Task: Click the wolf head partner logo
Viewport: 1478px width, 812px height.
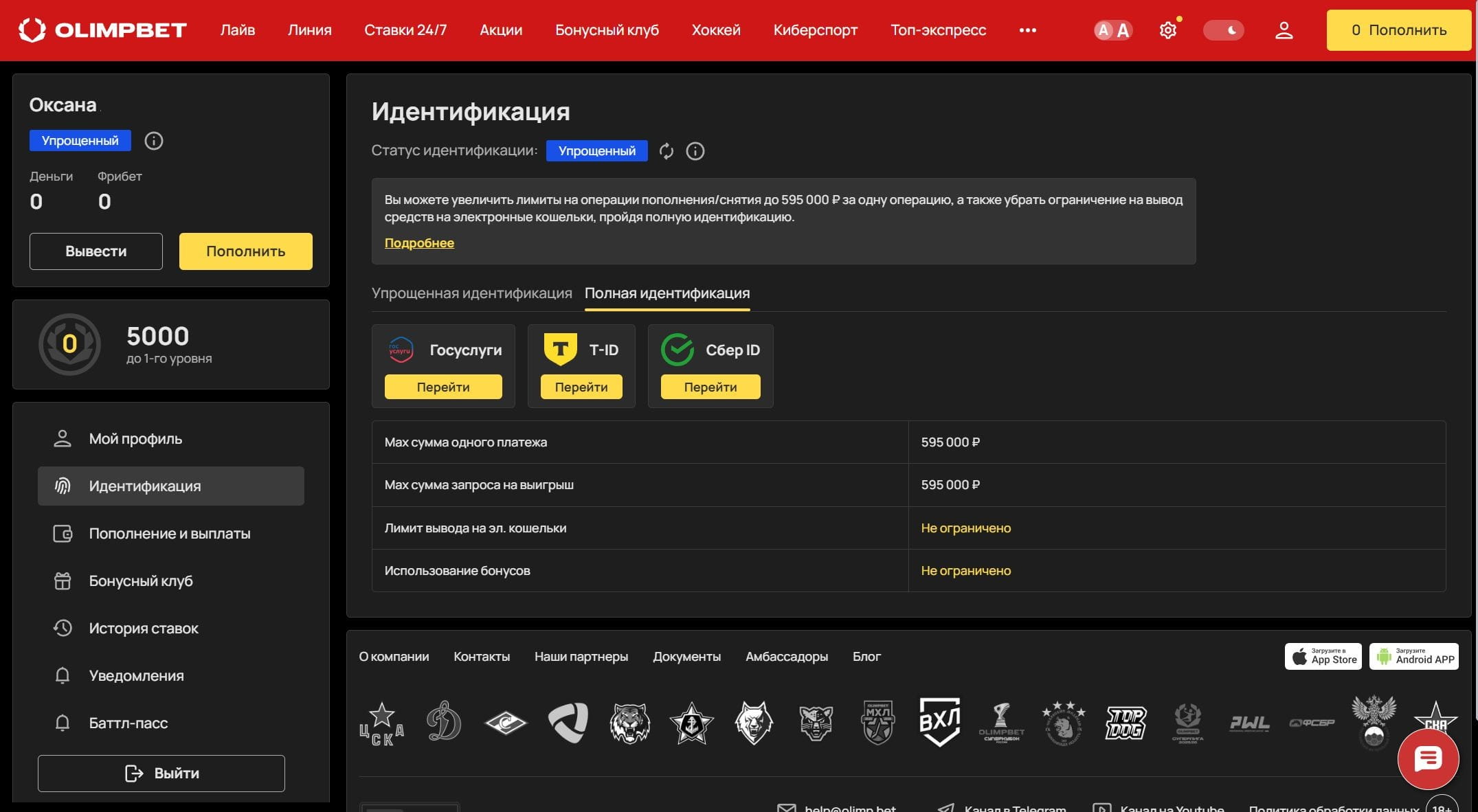Action: (754, 723)
